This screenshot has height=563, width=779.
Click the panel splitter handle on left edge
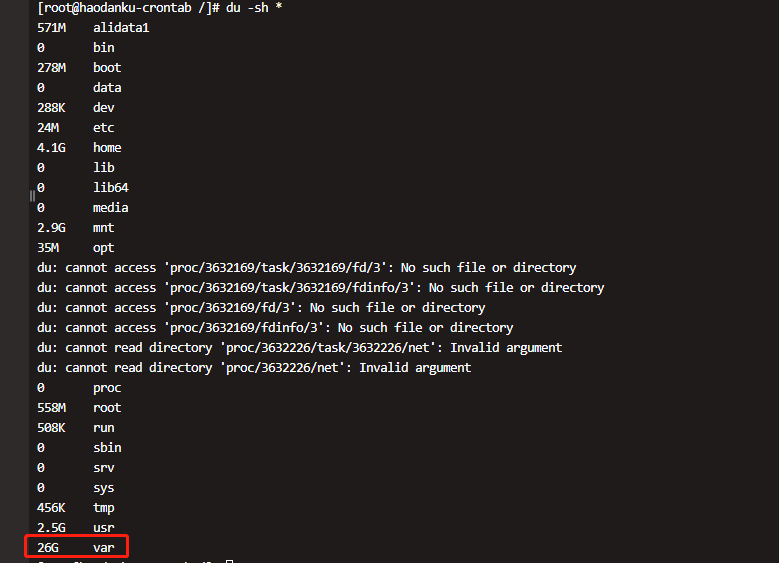click(x=32, y=196)
